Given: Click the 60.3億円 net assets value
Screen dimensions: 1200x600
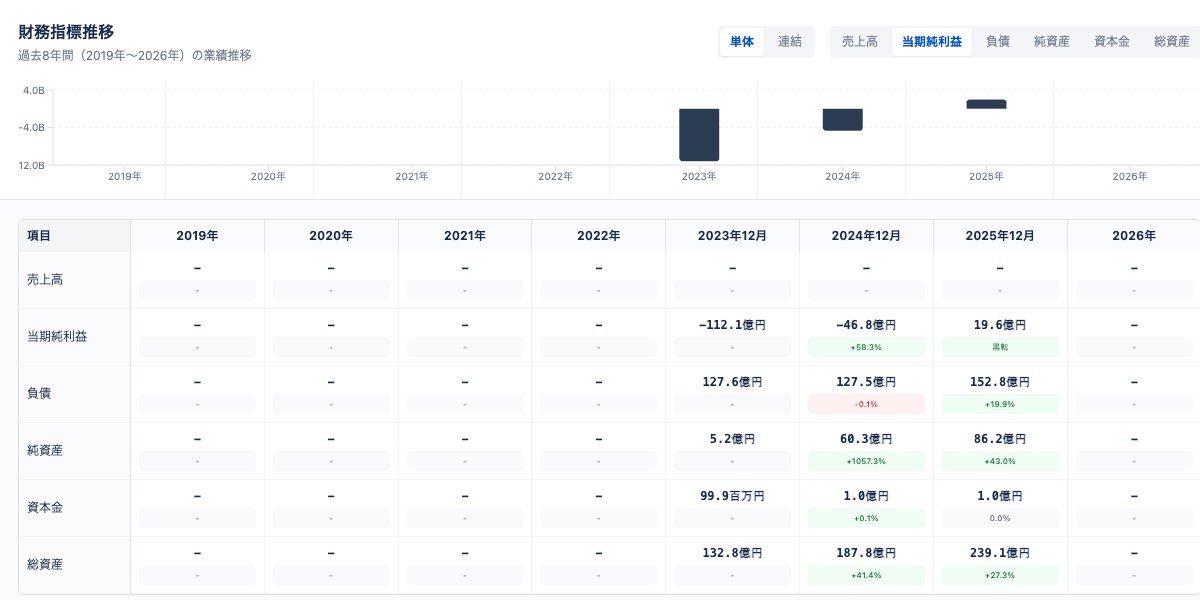Looking at the screenshot, I should tap(866, 439).
